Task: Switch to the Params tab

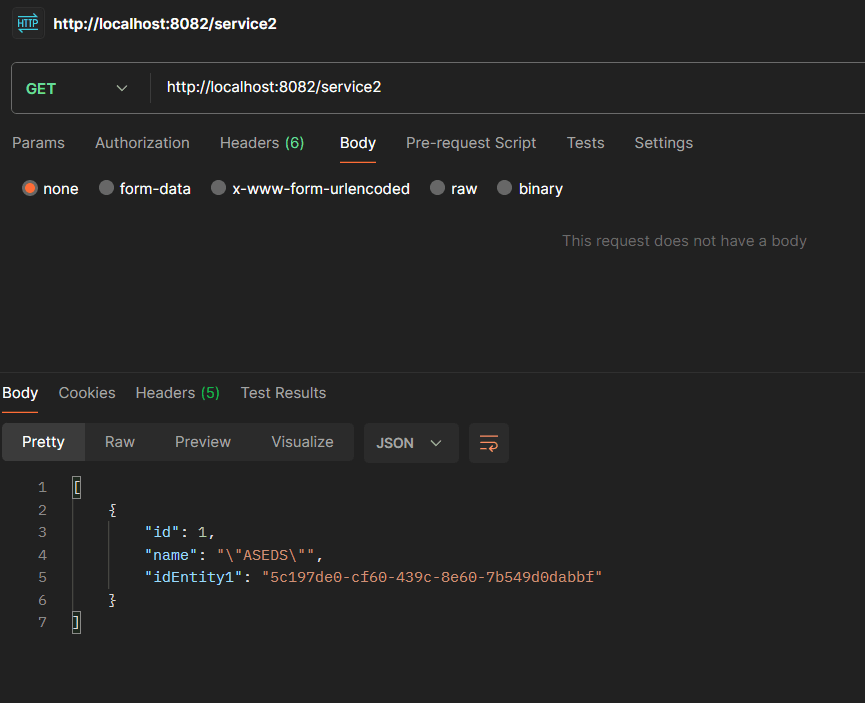Action: pyautogui.click(x=38, y=143)
